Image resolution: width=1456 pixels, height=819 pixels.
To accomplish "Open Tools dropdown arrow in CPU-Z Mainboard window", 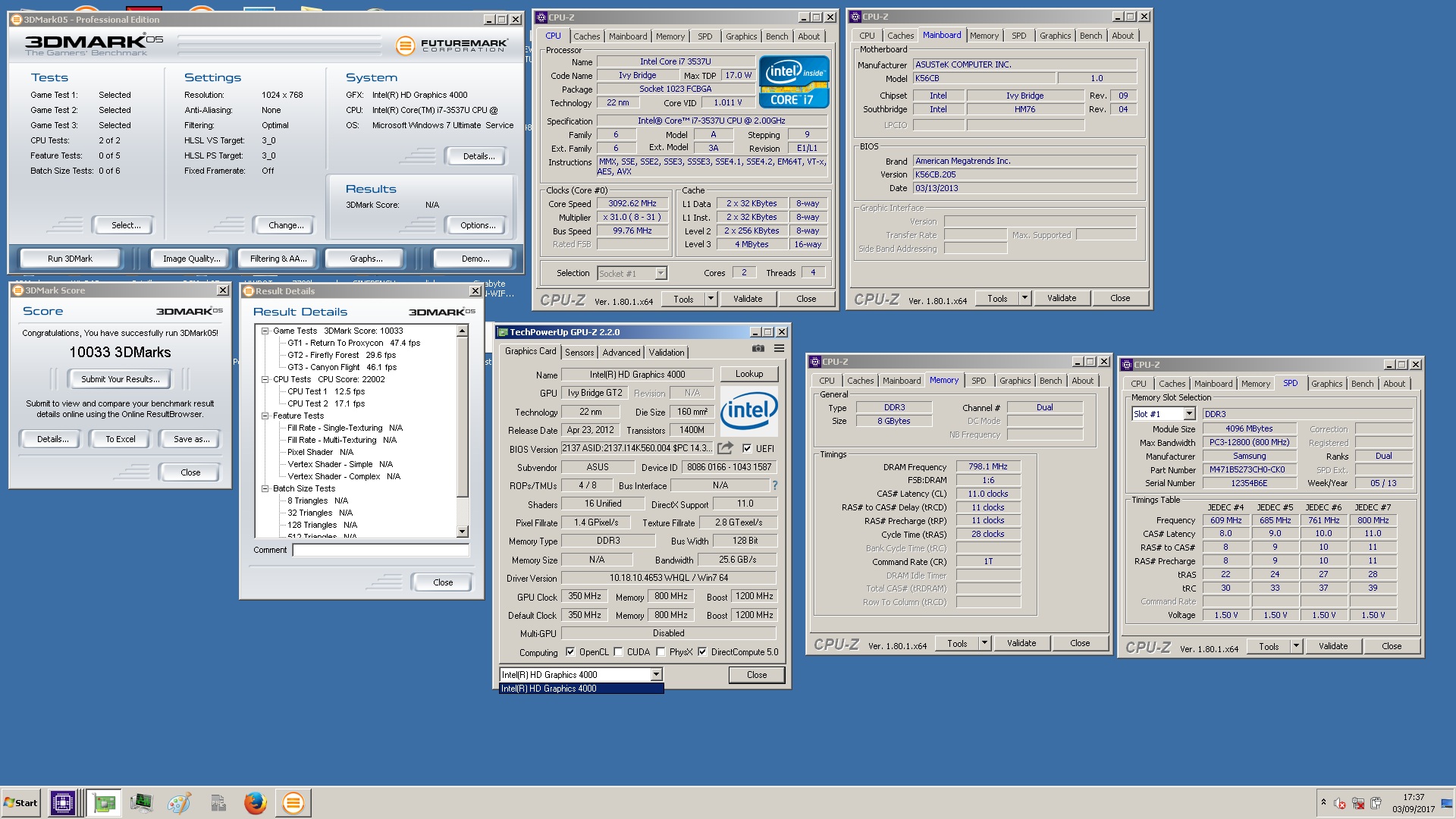I will click(x=1025, y=298).
